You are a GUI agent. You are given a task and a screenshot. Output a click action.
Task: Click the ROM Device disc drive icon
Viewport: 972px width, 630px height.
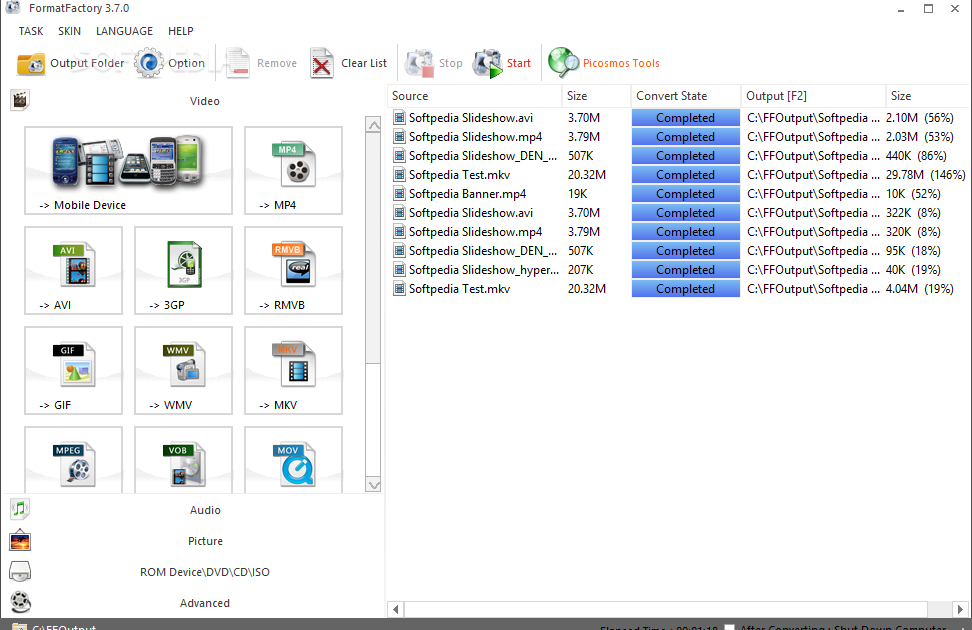(x=20, y=571)
